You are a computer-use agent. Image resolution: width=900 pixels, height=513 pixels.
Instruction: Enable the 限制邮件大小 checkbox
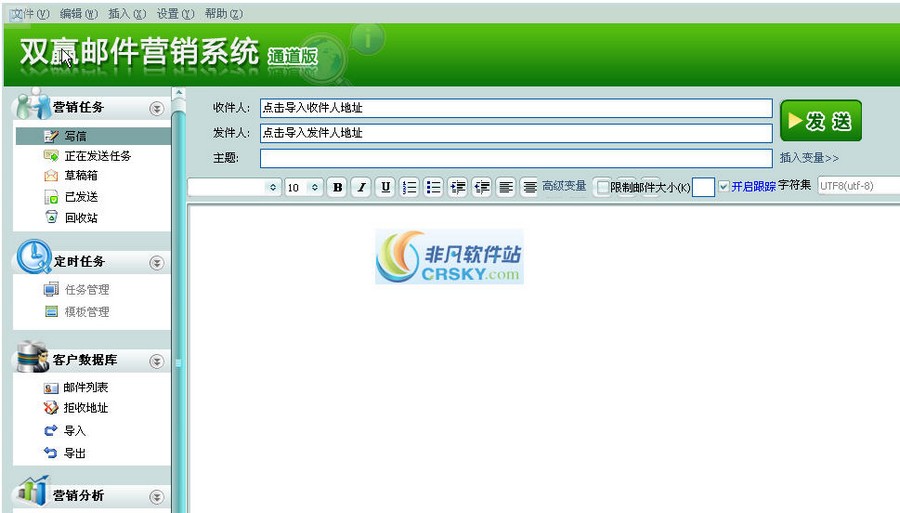(603, 187)
